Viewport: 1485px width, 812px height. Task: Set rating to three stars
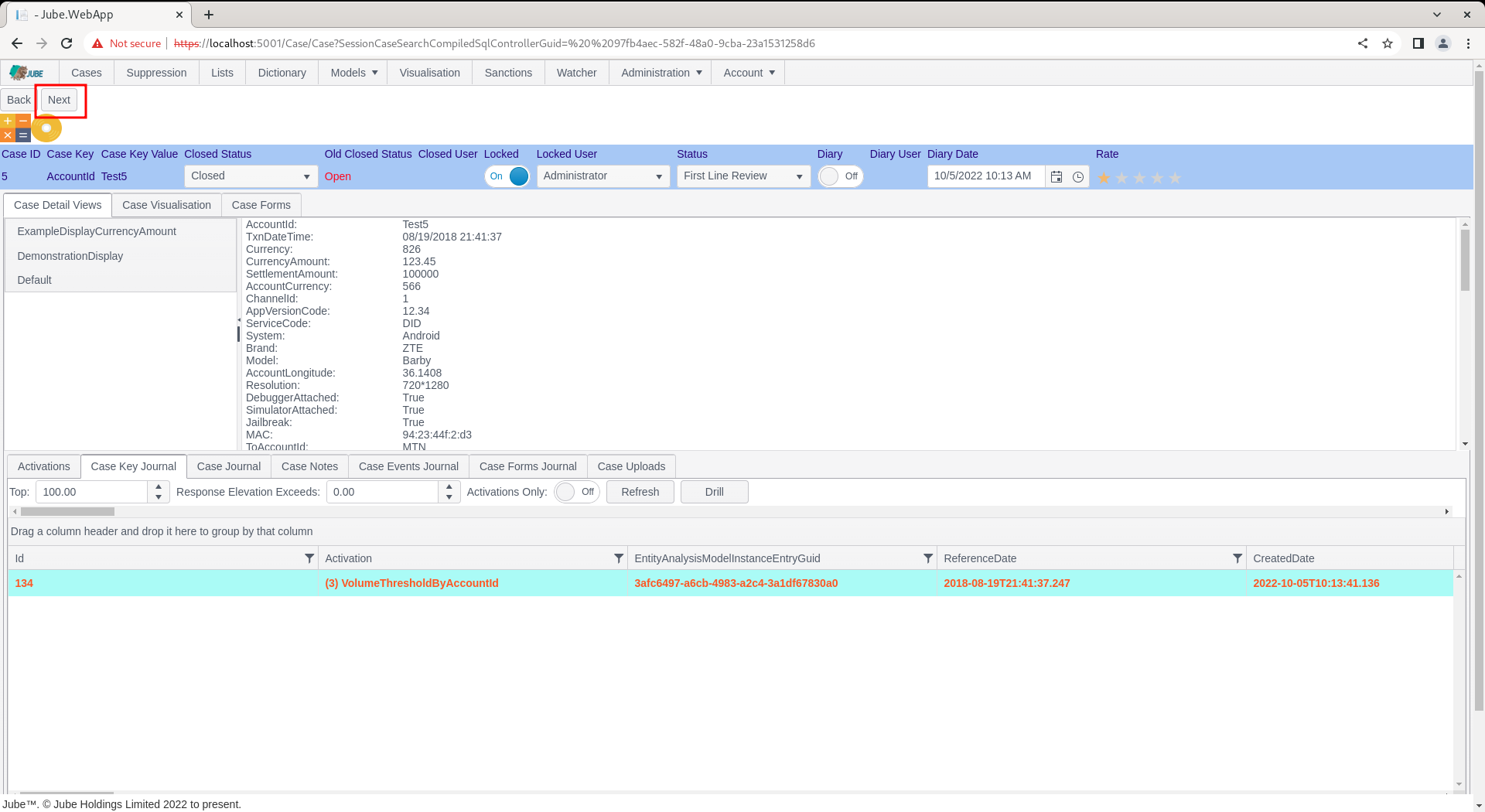pyautogui.click(x=1139, y=178)
